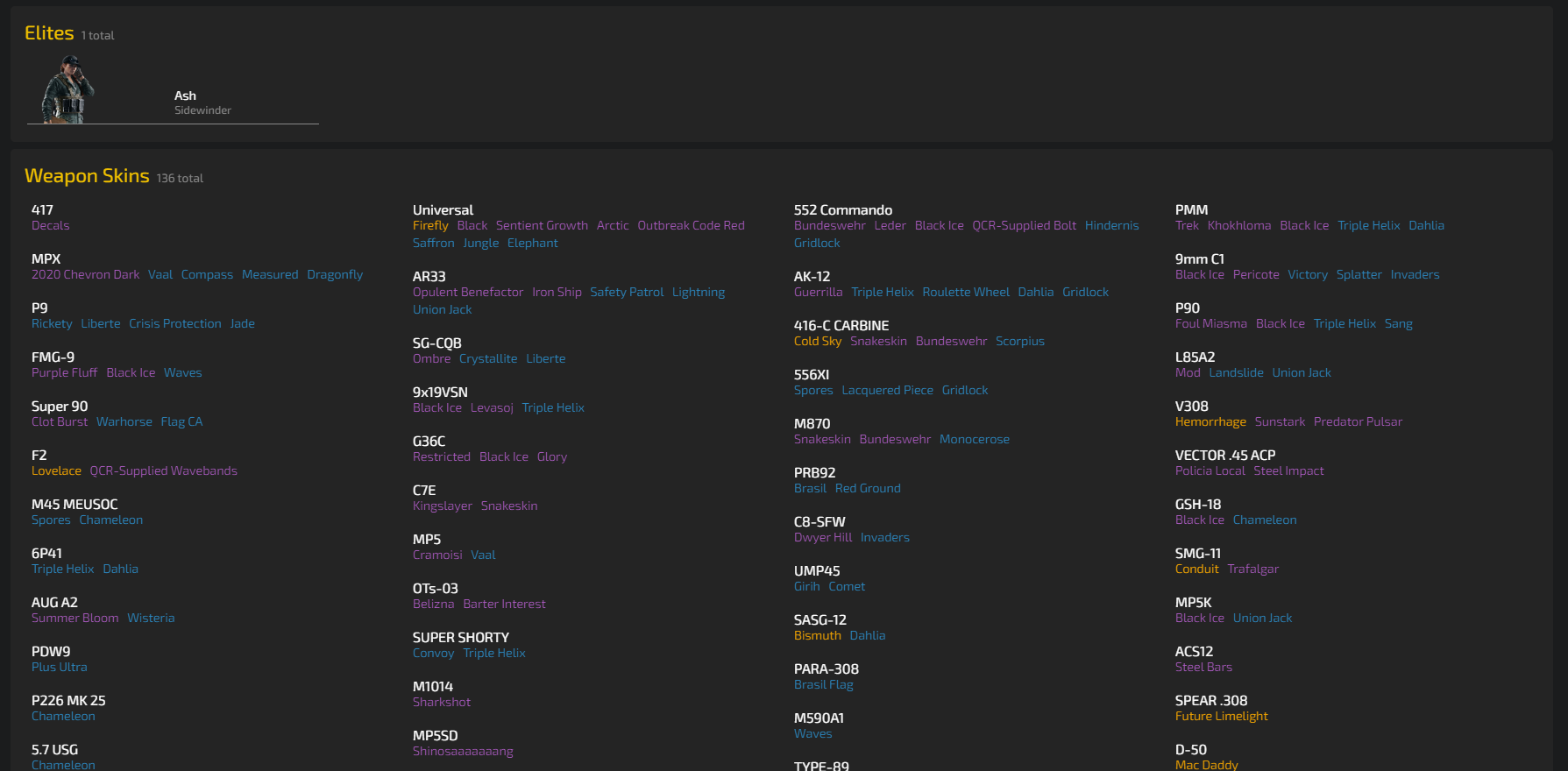
Task: Select the QCR-Supplied Wavebands skin
Action: coord(164,470)
